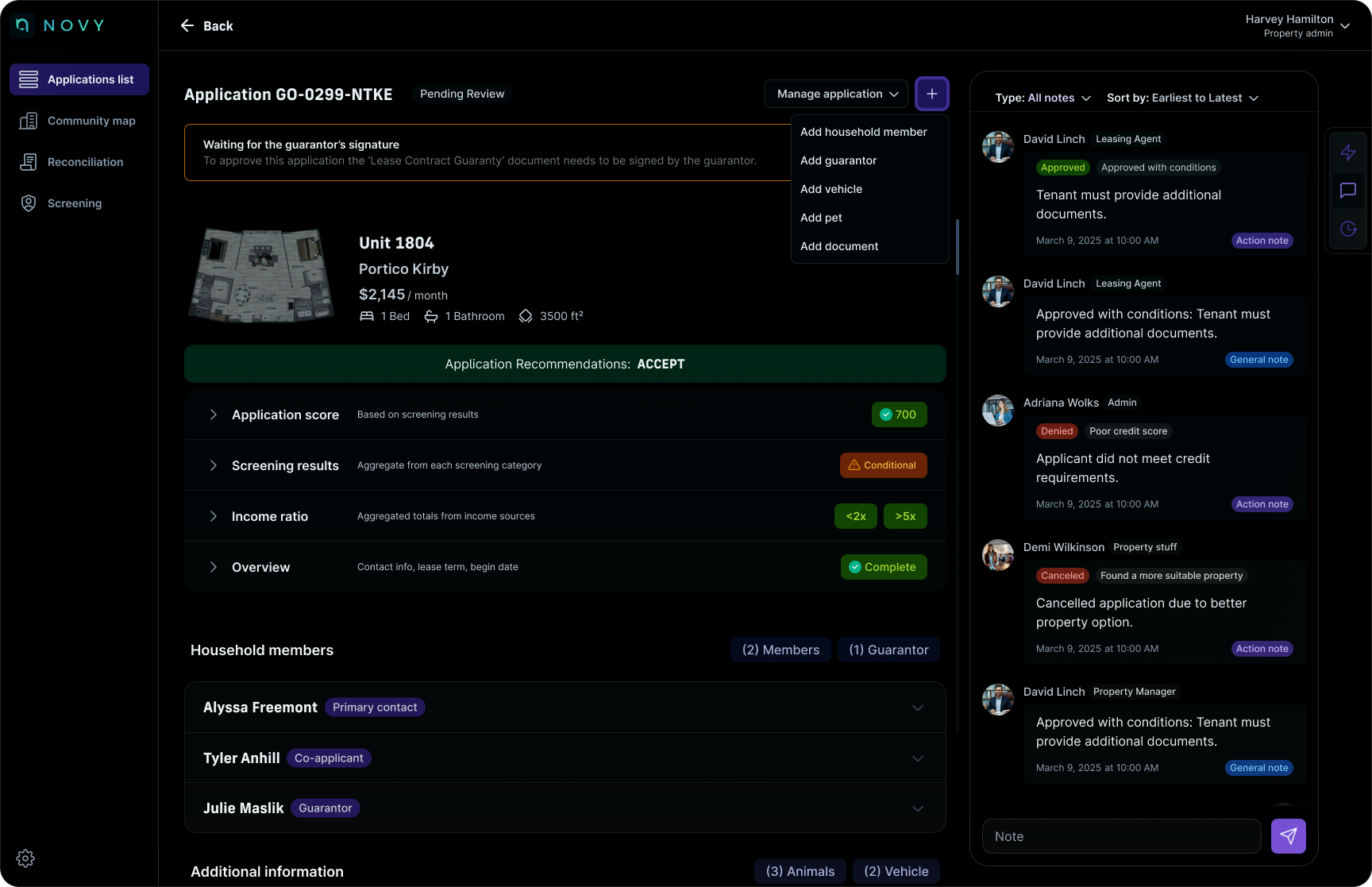Click the lightning quick actions icon
1372x887 pixels.
pyautogui.click(x=1348, y=152)
